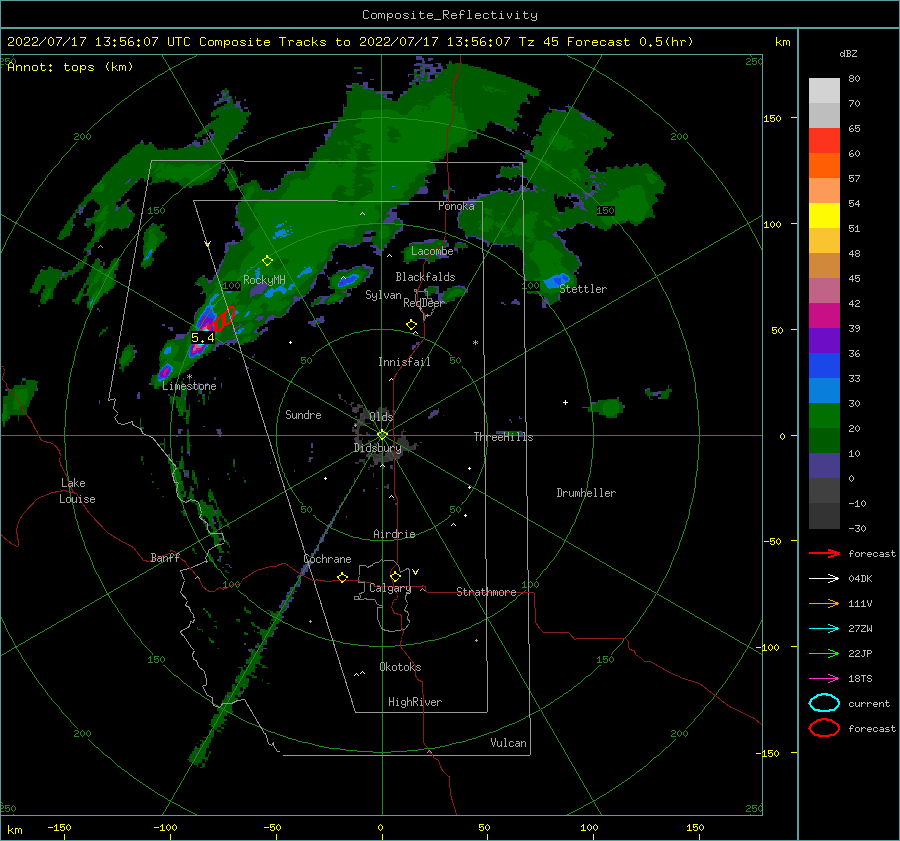Click the Vulcan label
Image resolution: width=900 pixels, height=841 pixels.
tap(509, 743)
